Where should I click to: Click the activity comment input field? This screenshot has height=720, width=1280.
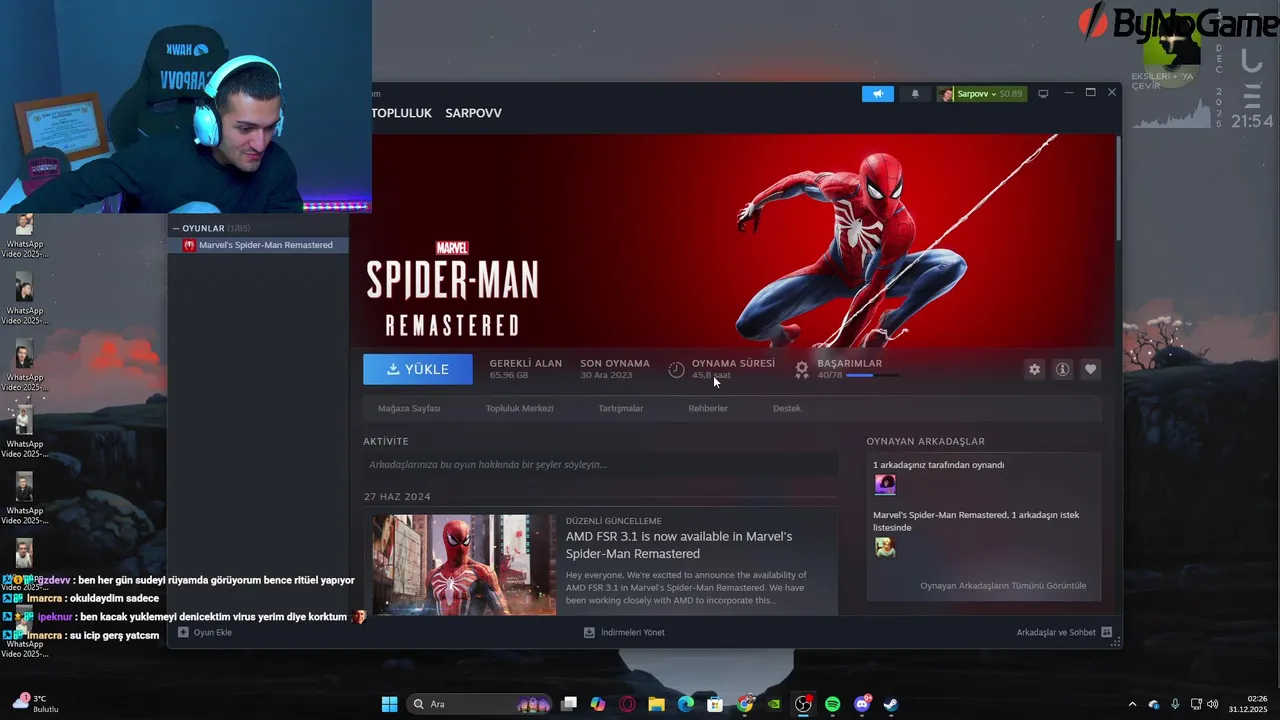[x=600, y=464]
